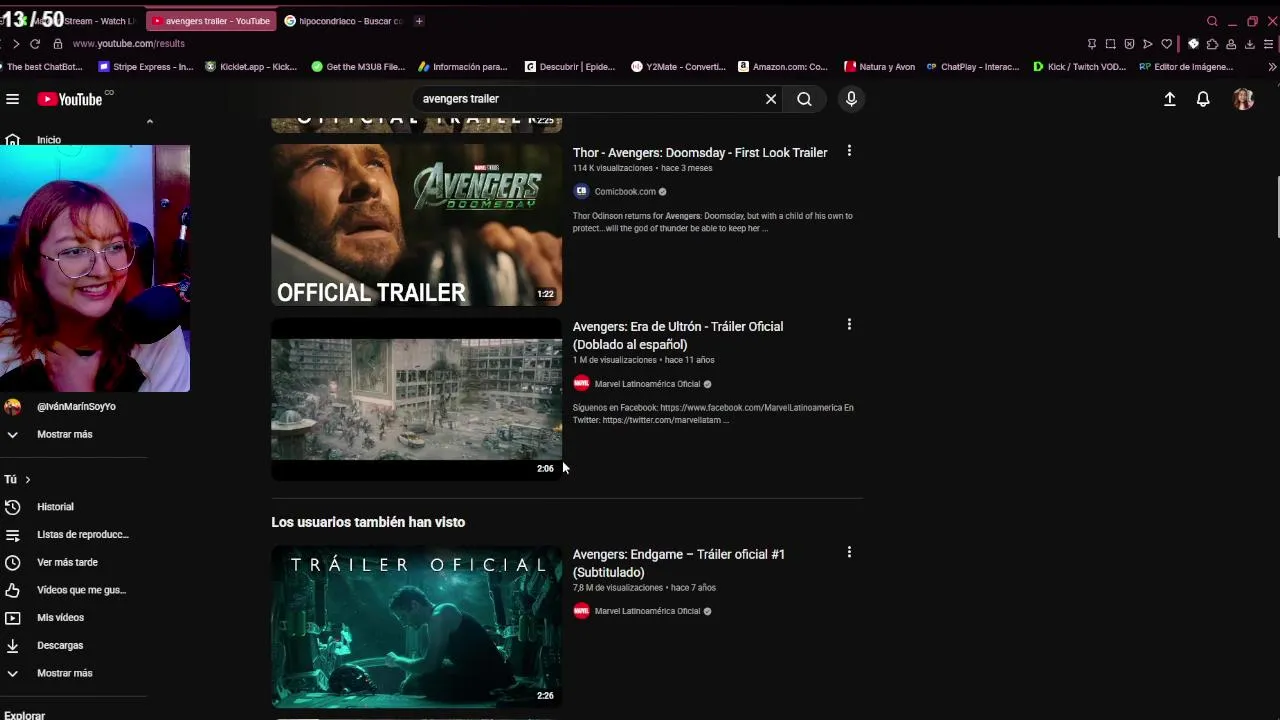
Task: Click into the 'avengers trailer' search field
Action: [x=590, y=99]
